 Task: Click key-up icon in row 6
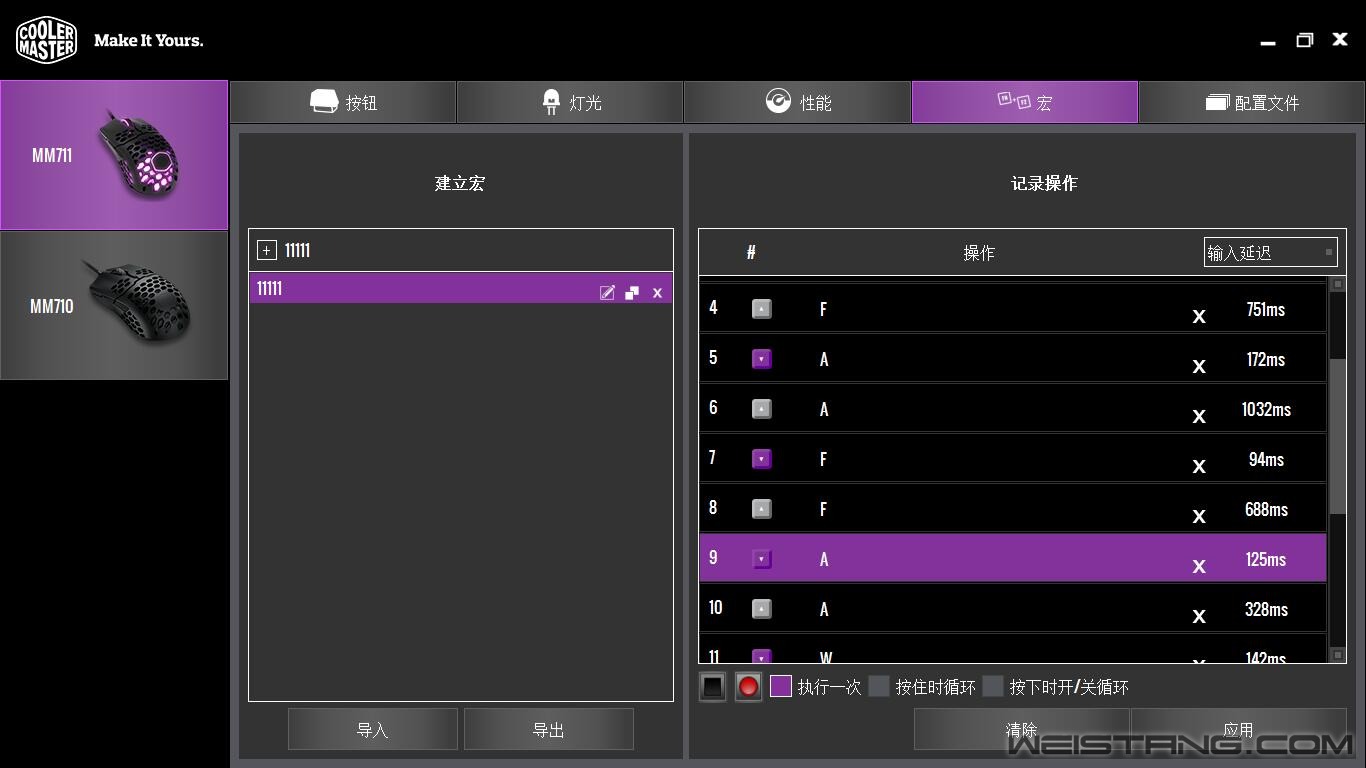click(761, 409)
